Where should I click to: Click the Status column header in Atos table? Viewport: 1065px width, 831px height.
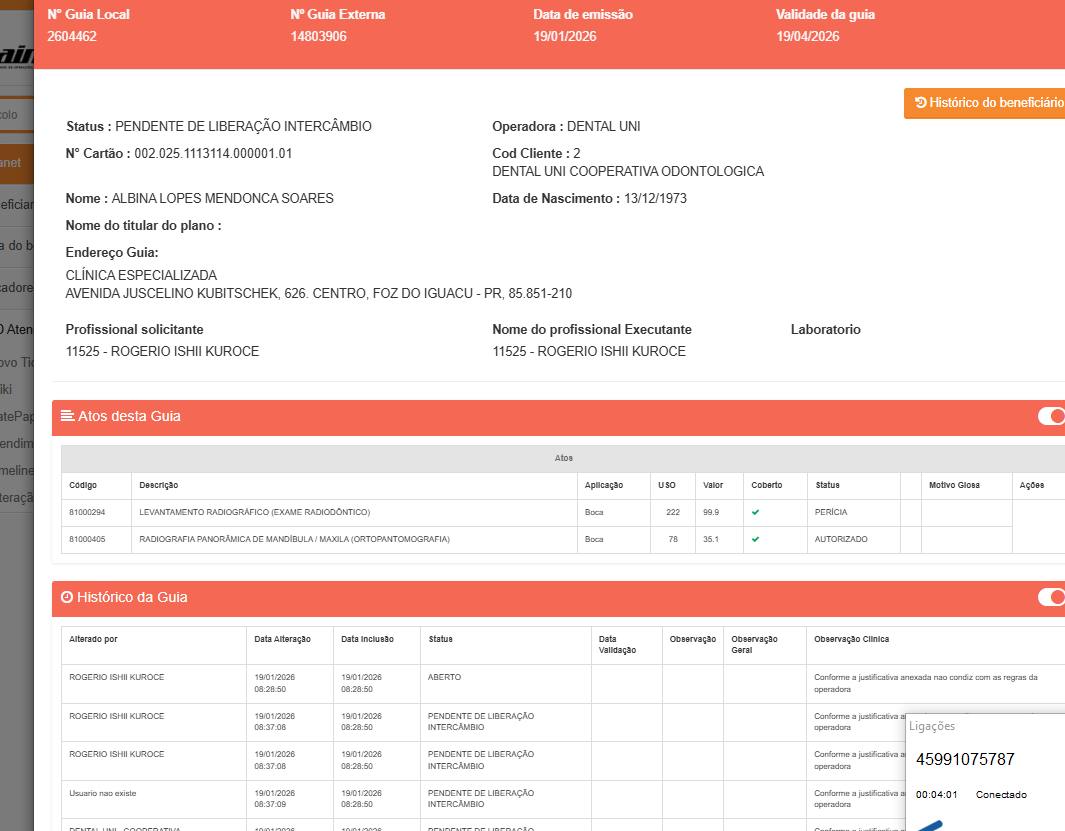point(827,485)
